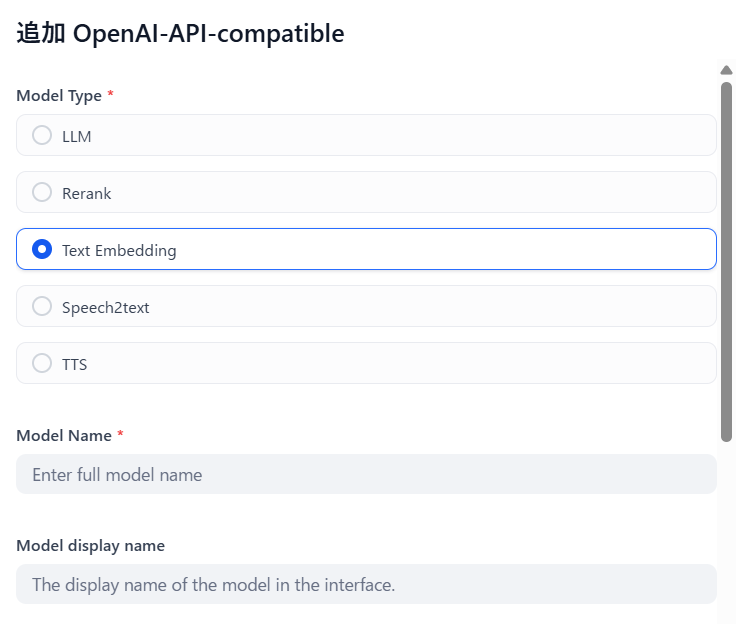Select the TTS radio circle

pos(42,363)
